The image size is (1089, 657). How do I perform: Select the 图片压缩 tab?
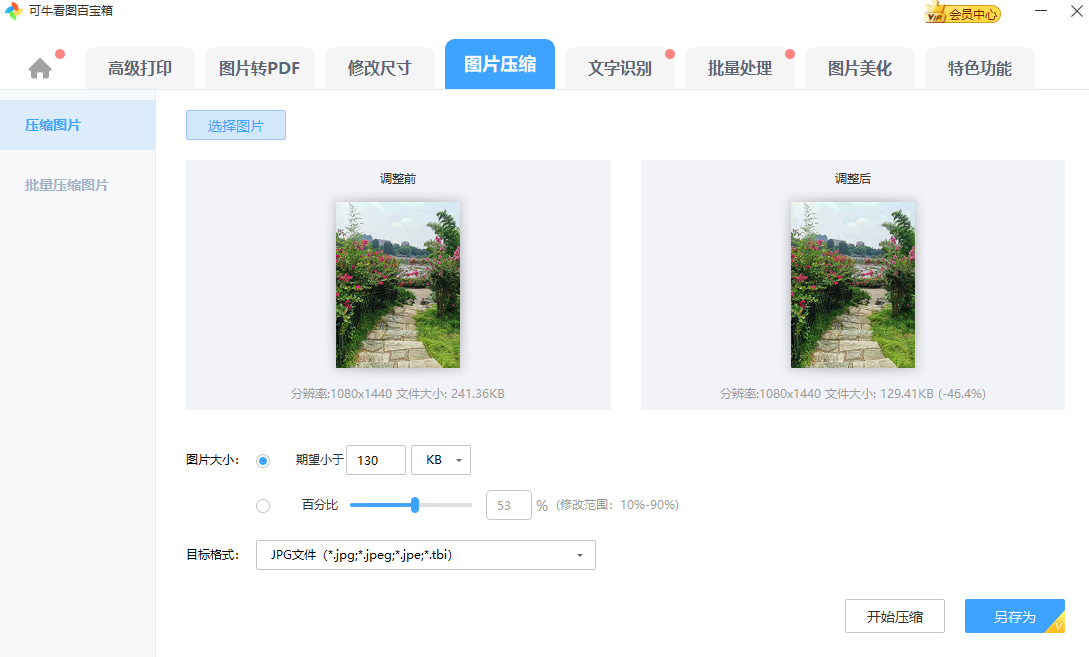[500, 64]
